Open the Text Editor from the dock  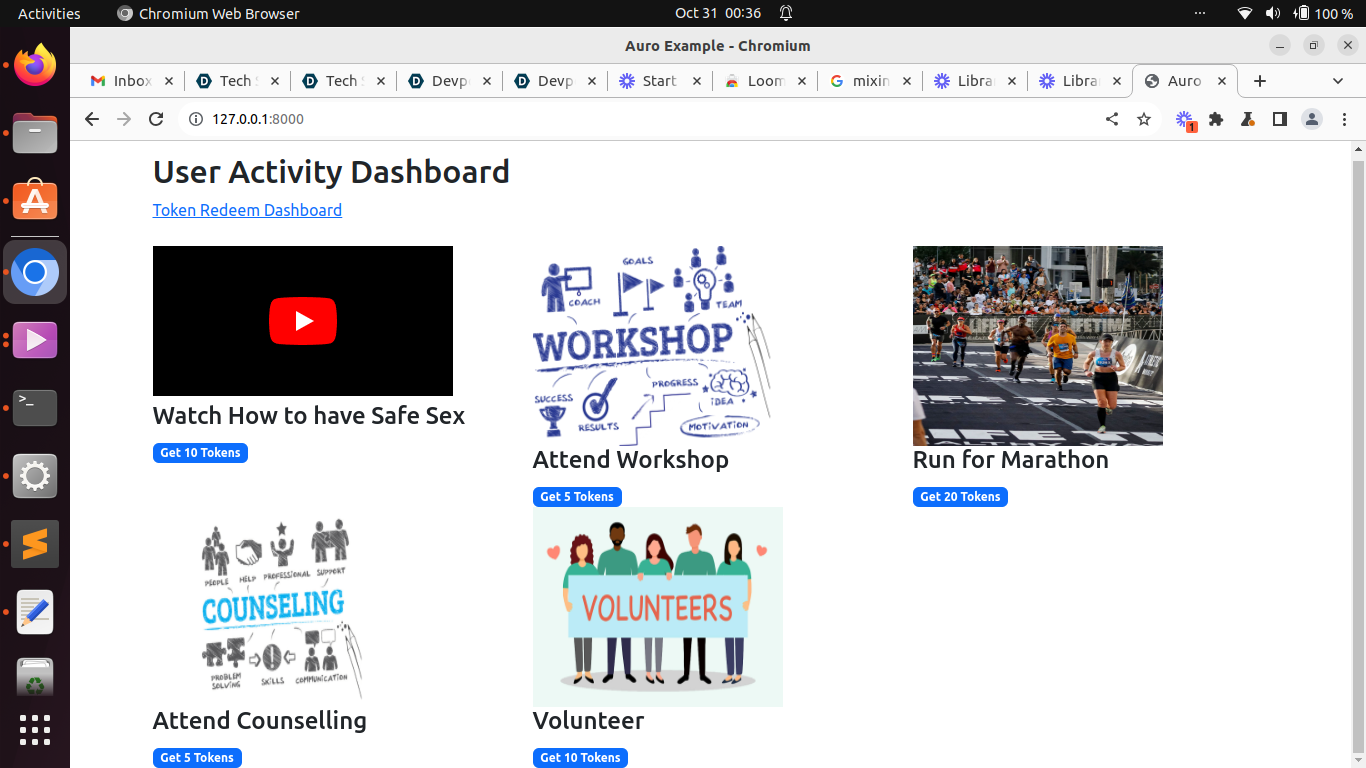(x=35, y=612)
